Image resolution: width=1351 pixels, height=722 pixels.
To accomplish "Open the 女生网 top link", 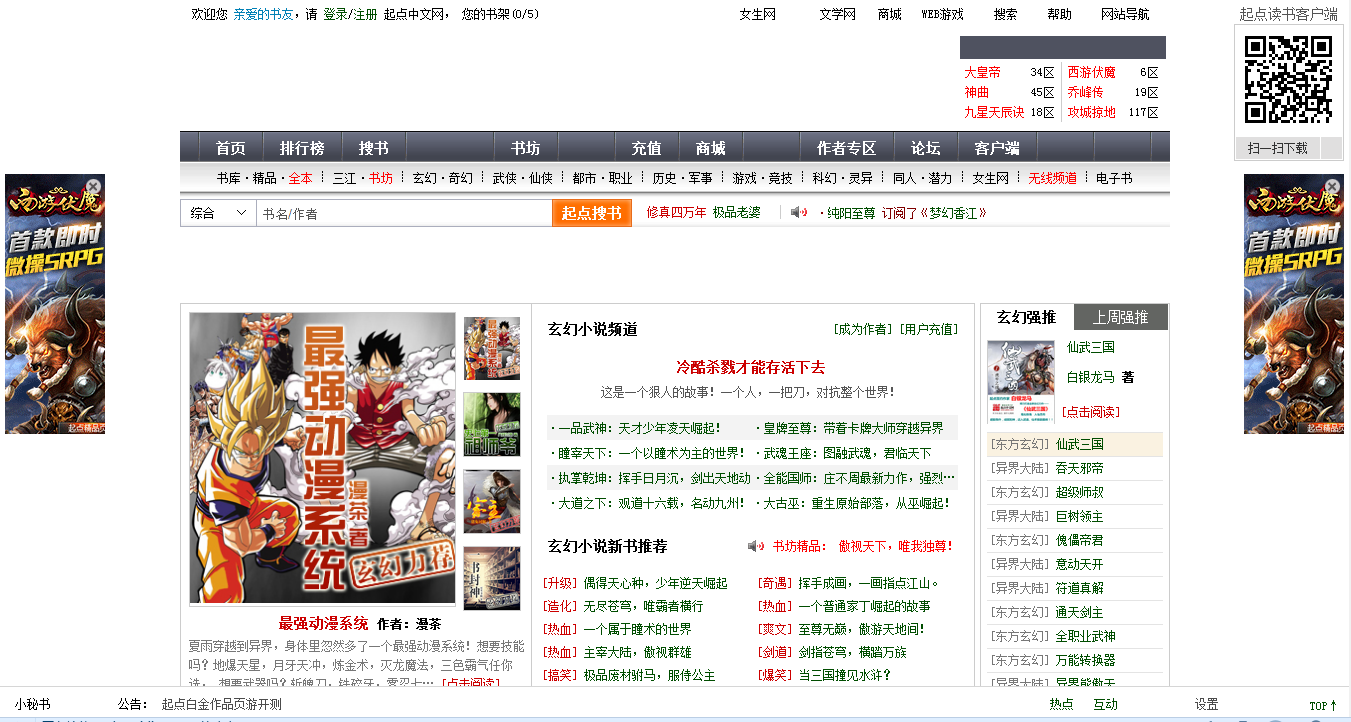I will pos(758,14).
